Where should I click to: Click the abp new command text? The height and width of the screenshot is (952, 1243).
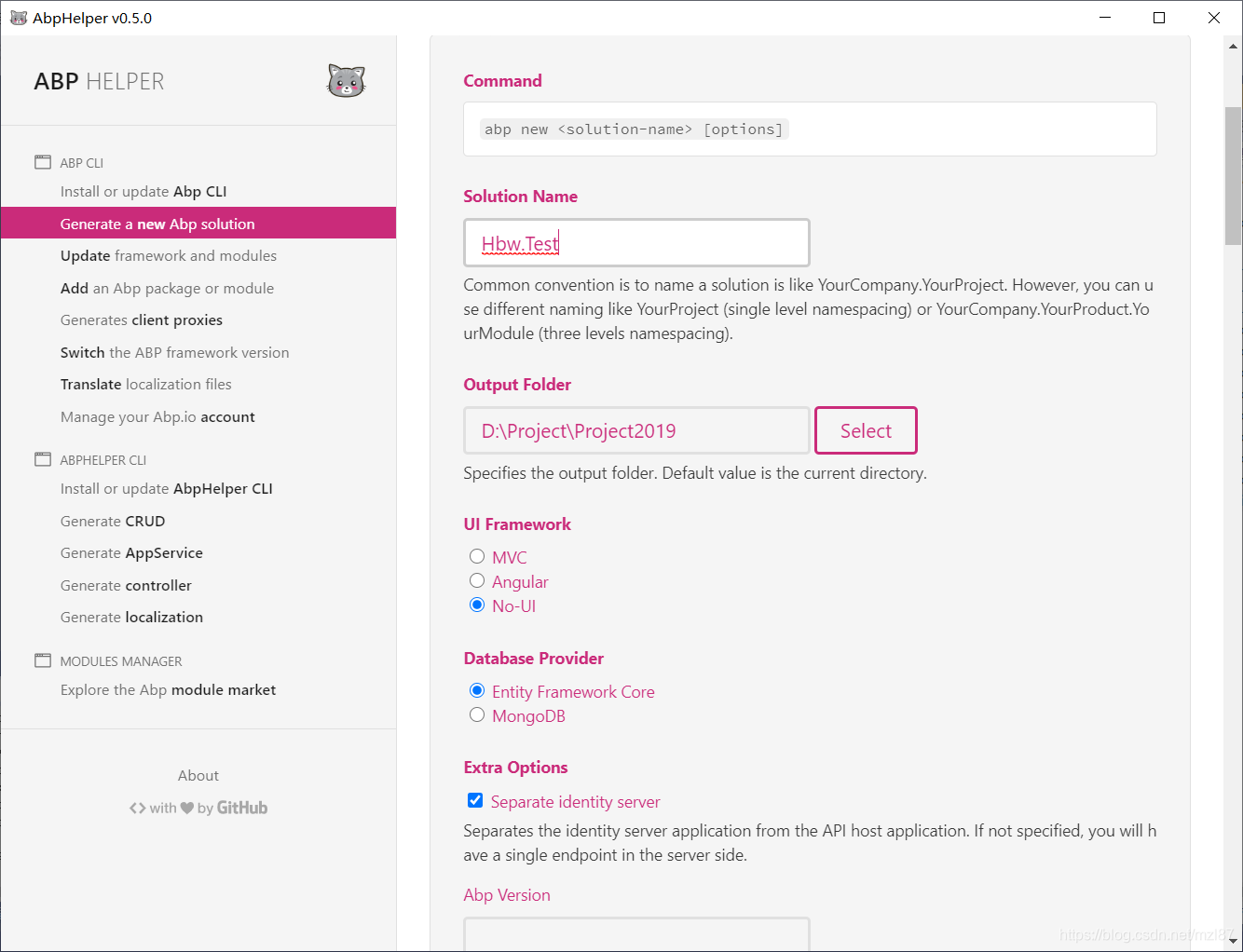tap(634, 129)
